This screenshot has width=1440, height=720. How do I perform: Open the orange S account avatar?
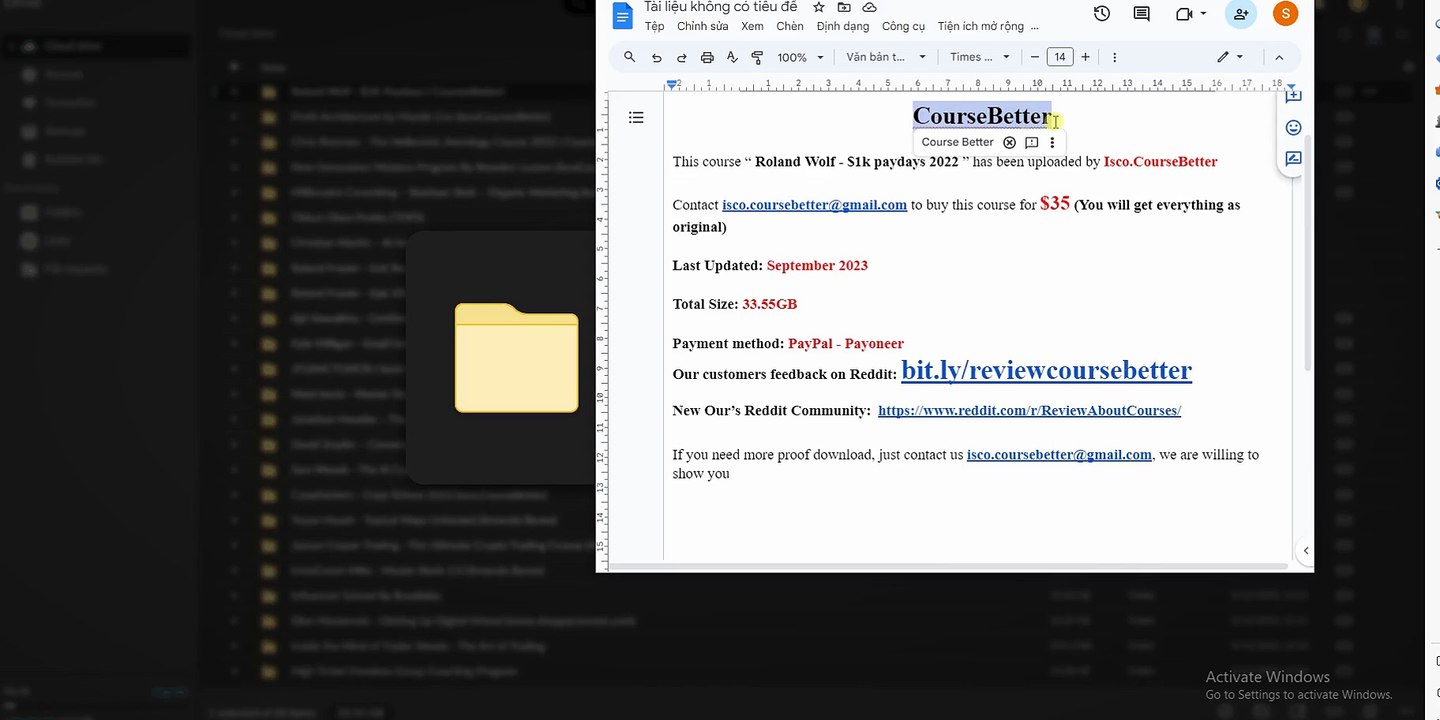tap(1286, 13)
